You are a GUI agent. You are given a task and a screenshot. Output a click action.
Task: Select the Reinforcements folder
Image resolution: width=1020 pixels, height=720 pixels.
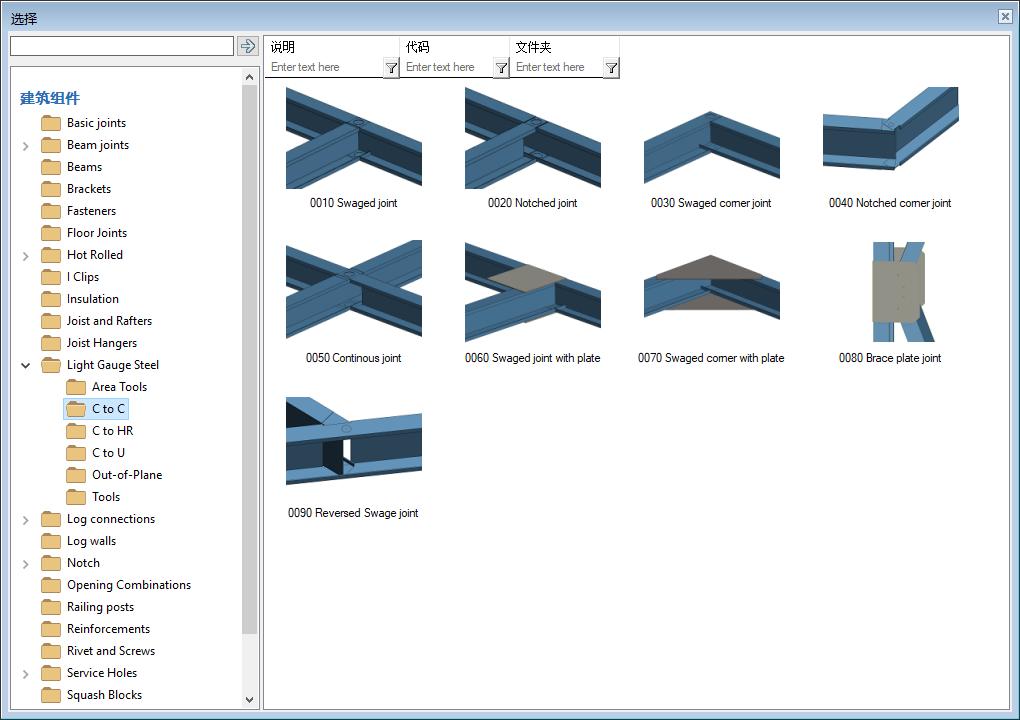109,629
